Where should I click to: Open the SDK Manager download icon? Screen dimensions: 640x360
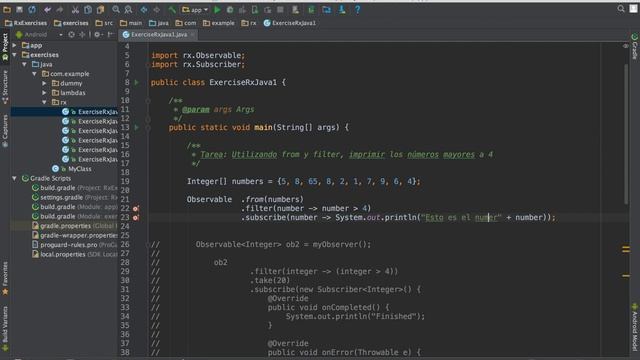point(342,9)
